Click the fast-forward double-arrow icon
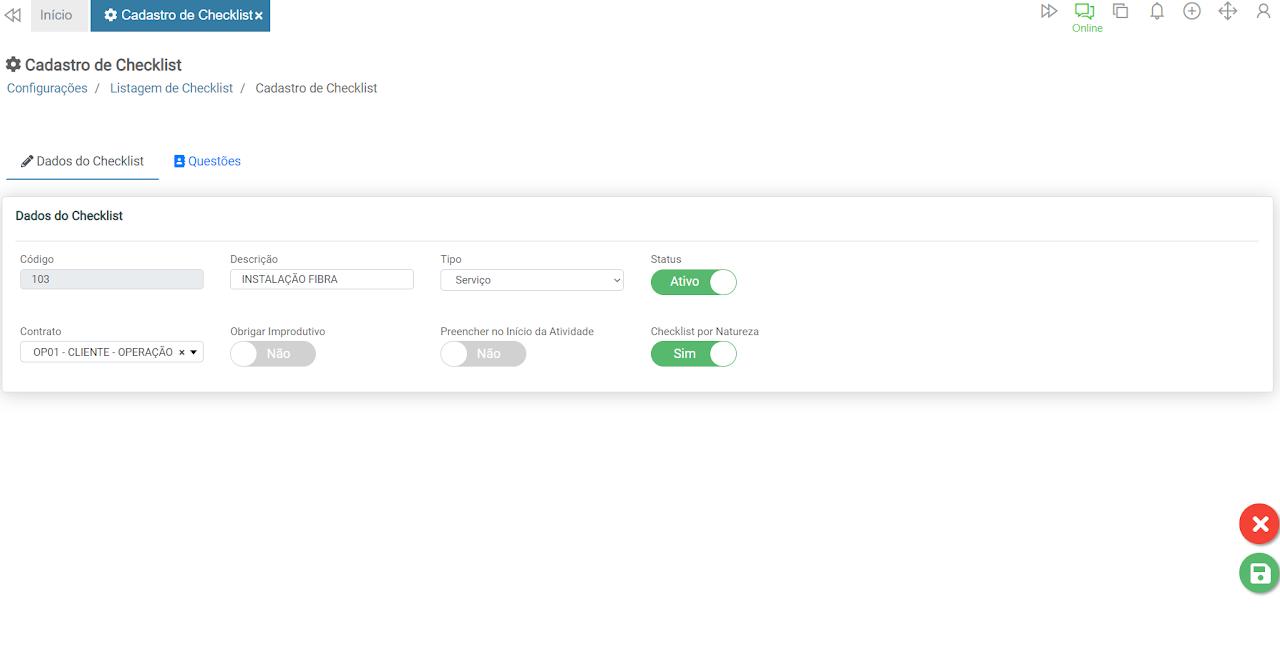The height and width of the screenshot is (645, 1280). coord(1049,11)
